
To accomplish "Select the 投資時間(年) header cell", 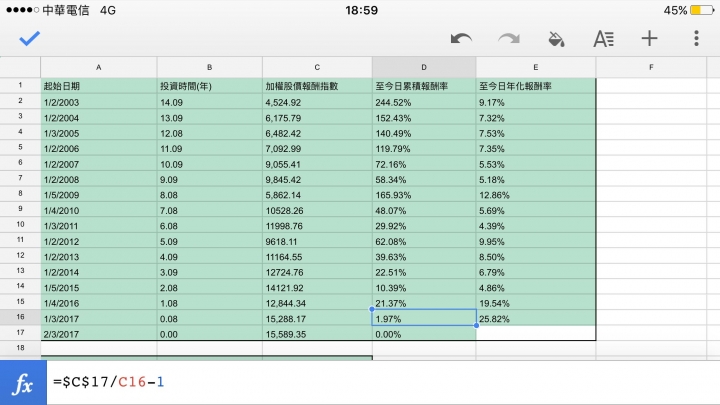I will [x=209, y=86].
